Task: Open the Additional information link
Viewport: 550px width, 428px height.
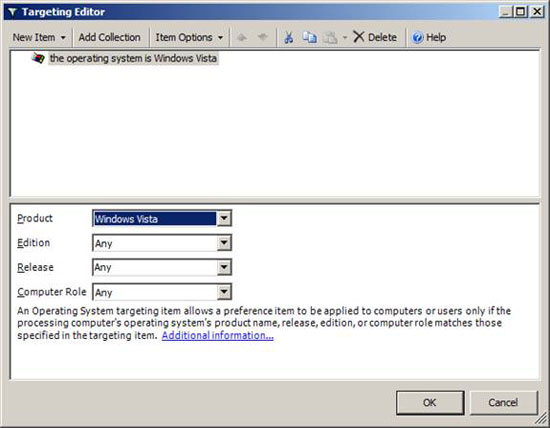Action: pos(217,335)
